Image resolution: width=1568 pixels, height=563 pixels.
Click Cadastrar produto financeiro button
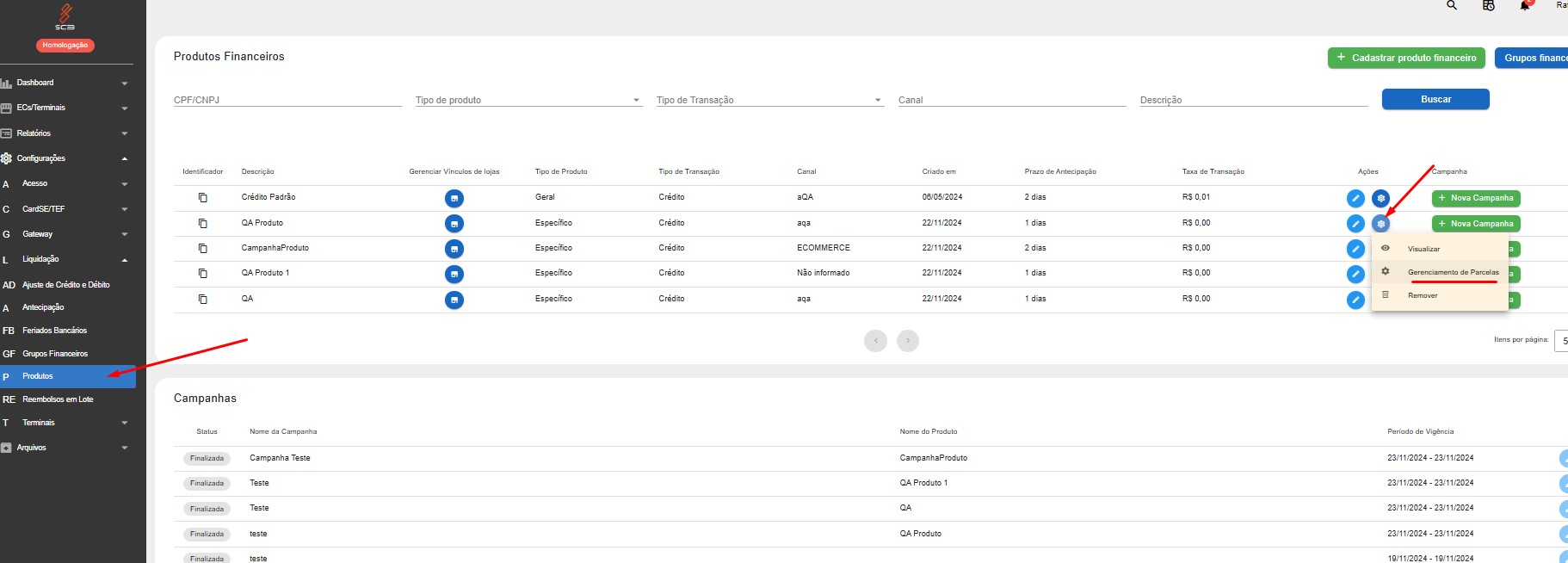tap(1406, 58)
